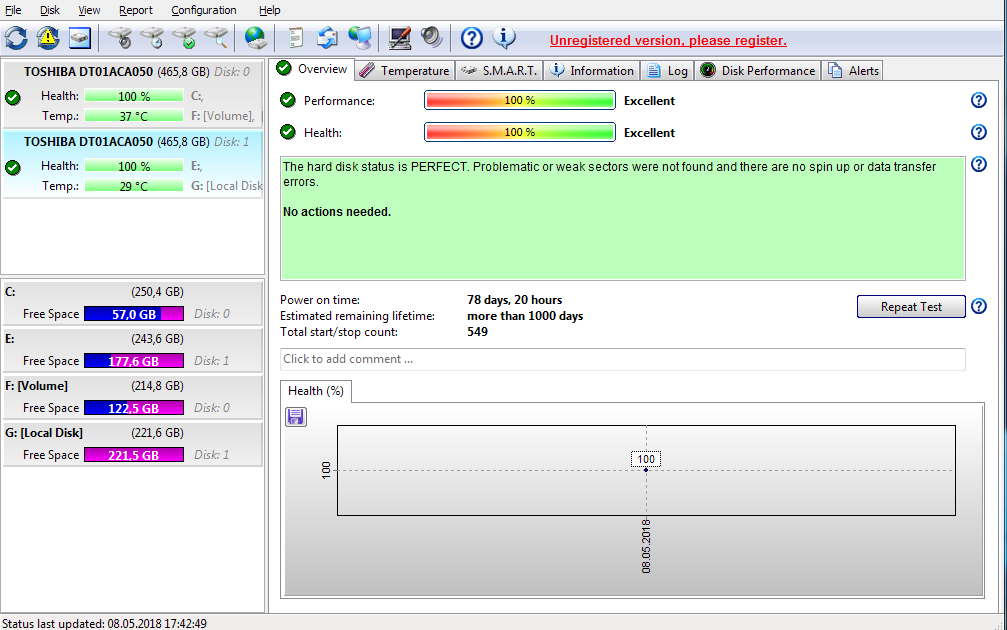
Task: Click the disk with green checkmark icon
Action: [184, 38]
